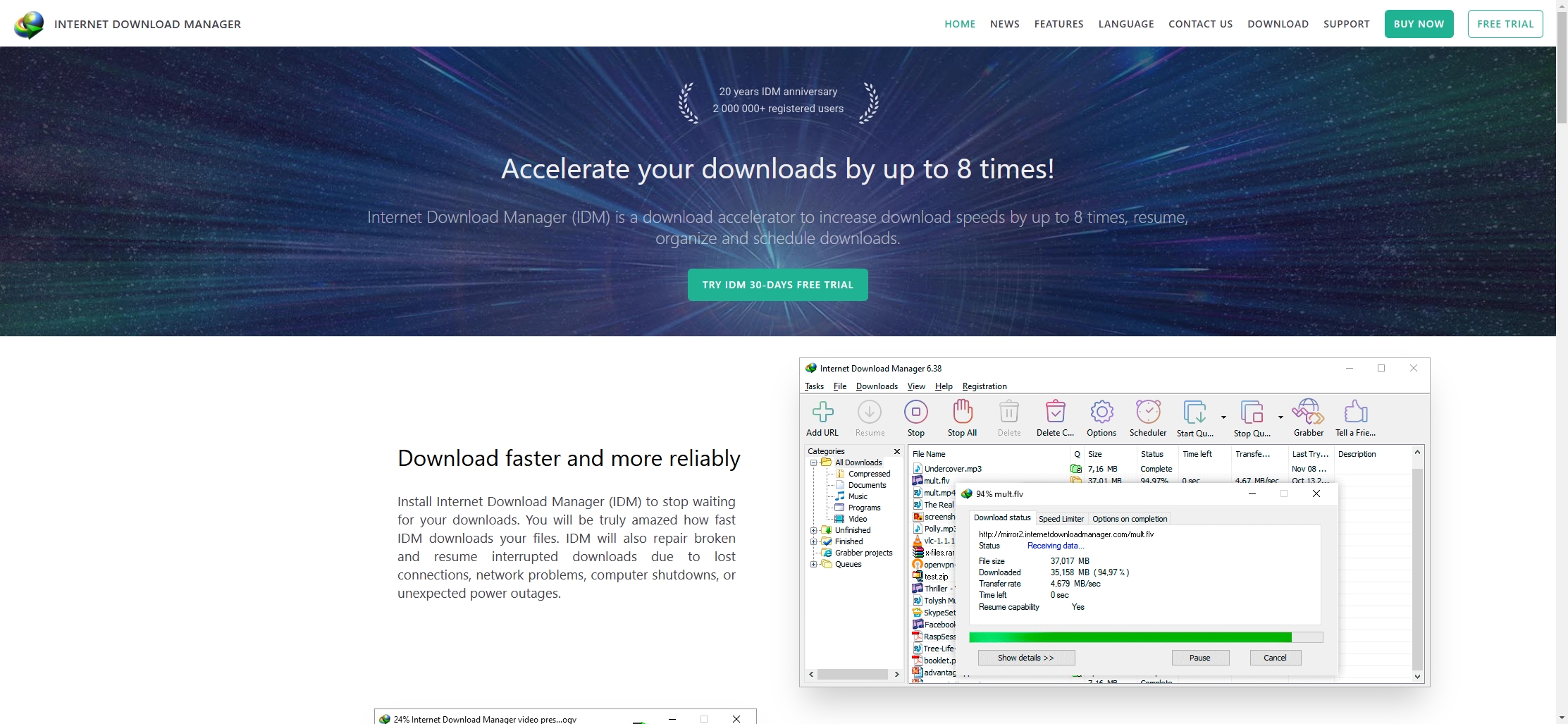Open the CONTACT US nav link
Image resolution: width=1568 pixels, height=724 pixels.
[x=1200, y=24]
